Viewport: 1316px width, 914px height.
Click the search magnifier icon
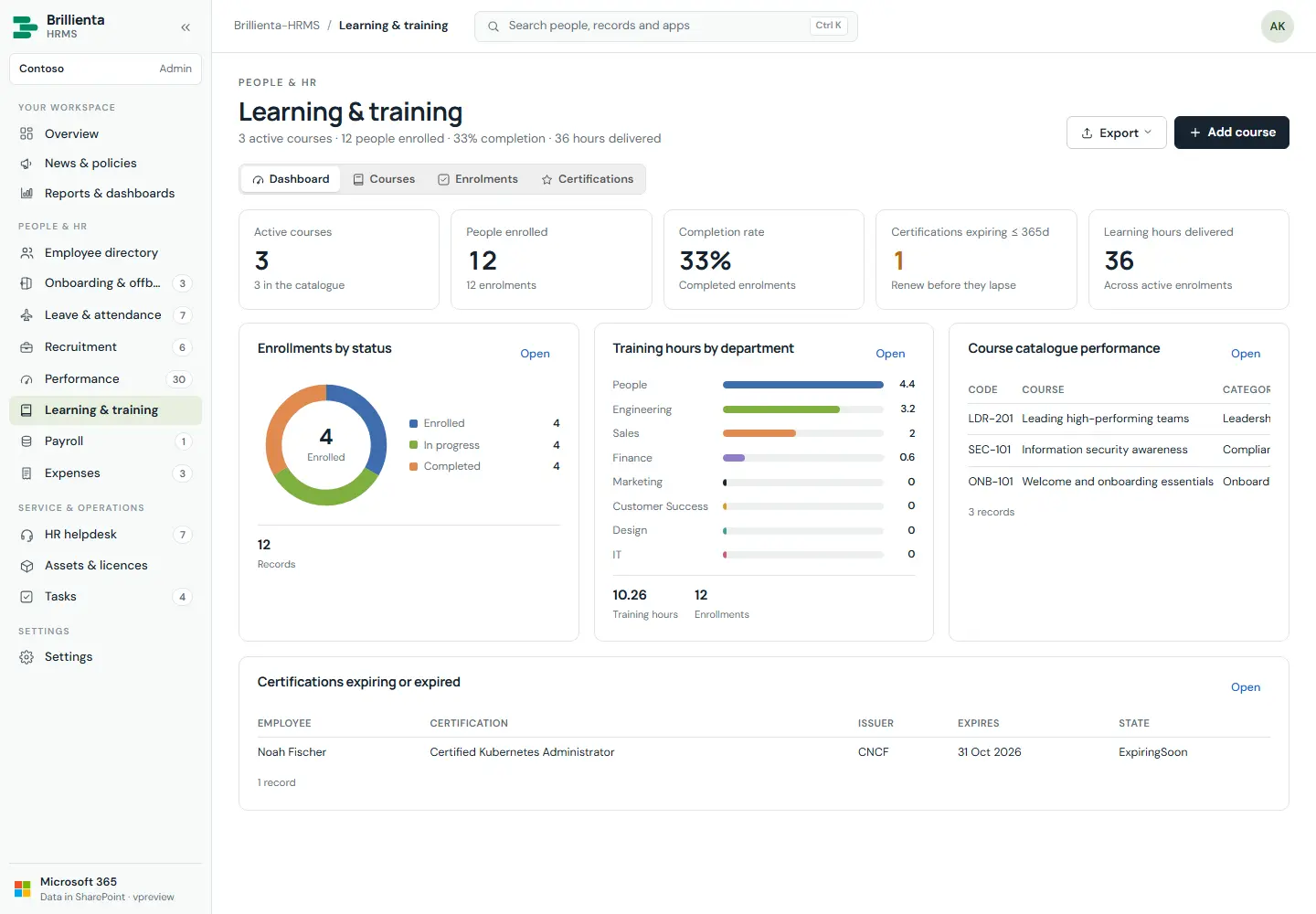(x=493, y=27)
